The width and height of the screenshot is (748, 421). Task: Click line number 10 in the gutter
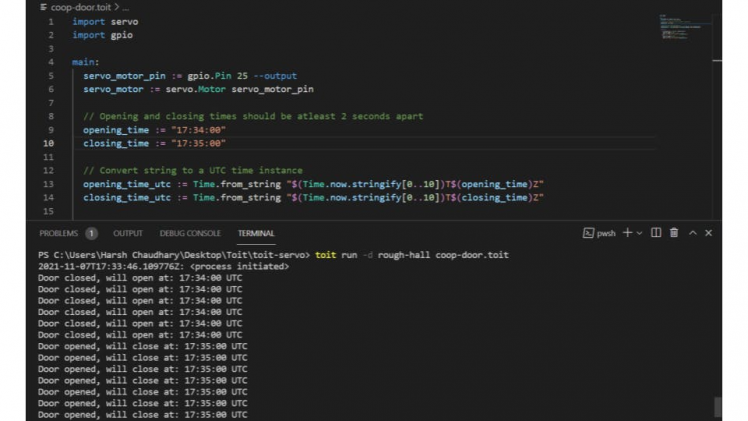[x=48, y=144]
